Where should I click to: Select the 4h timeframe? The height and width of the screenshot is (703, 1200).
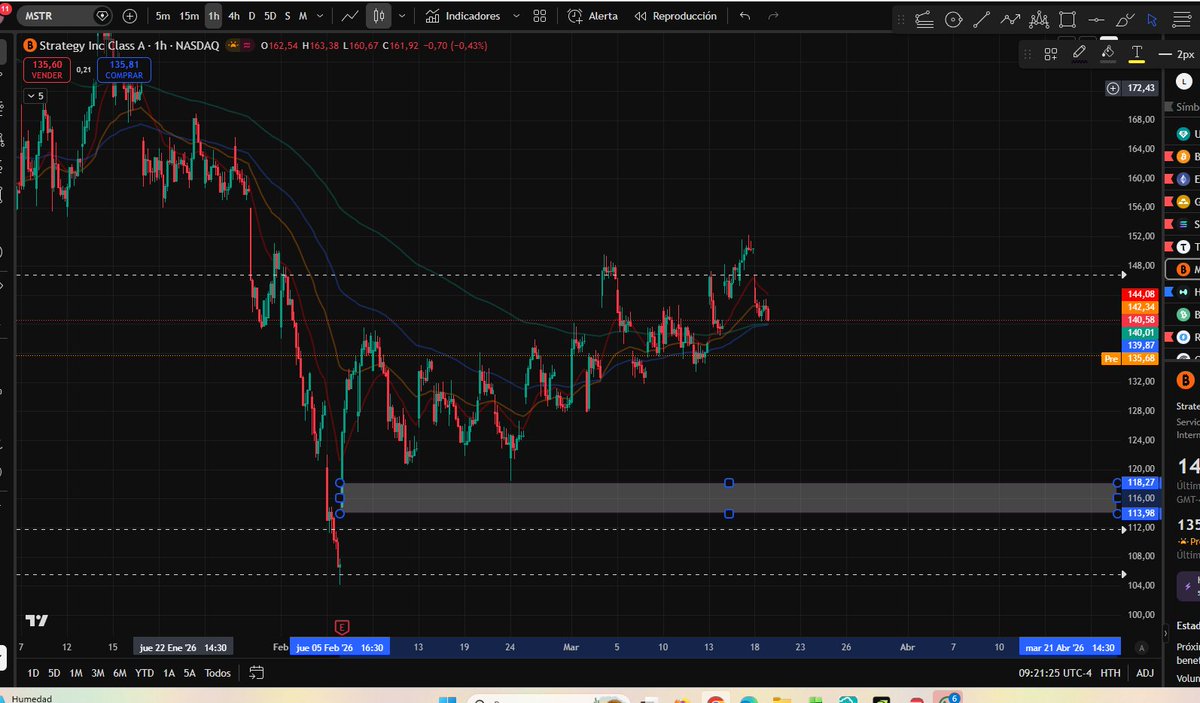click(x=233, y=16)
